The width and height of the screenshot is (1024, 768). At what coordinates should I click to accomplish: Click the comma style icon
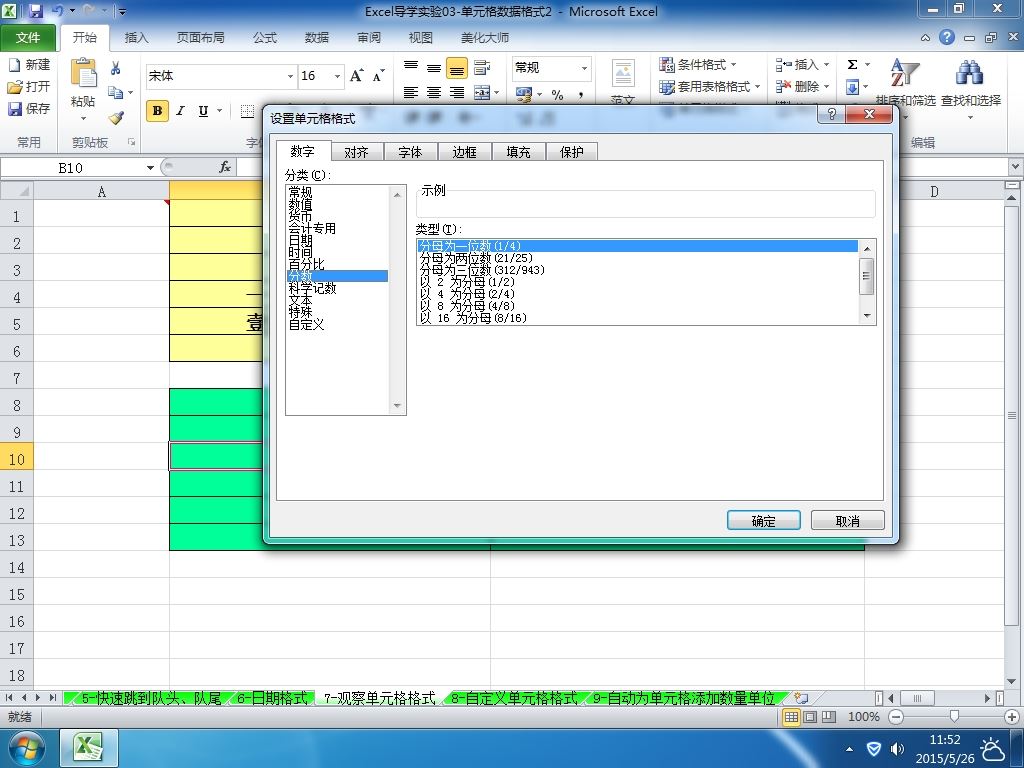click(x=580, y=95)
